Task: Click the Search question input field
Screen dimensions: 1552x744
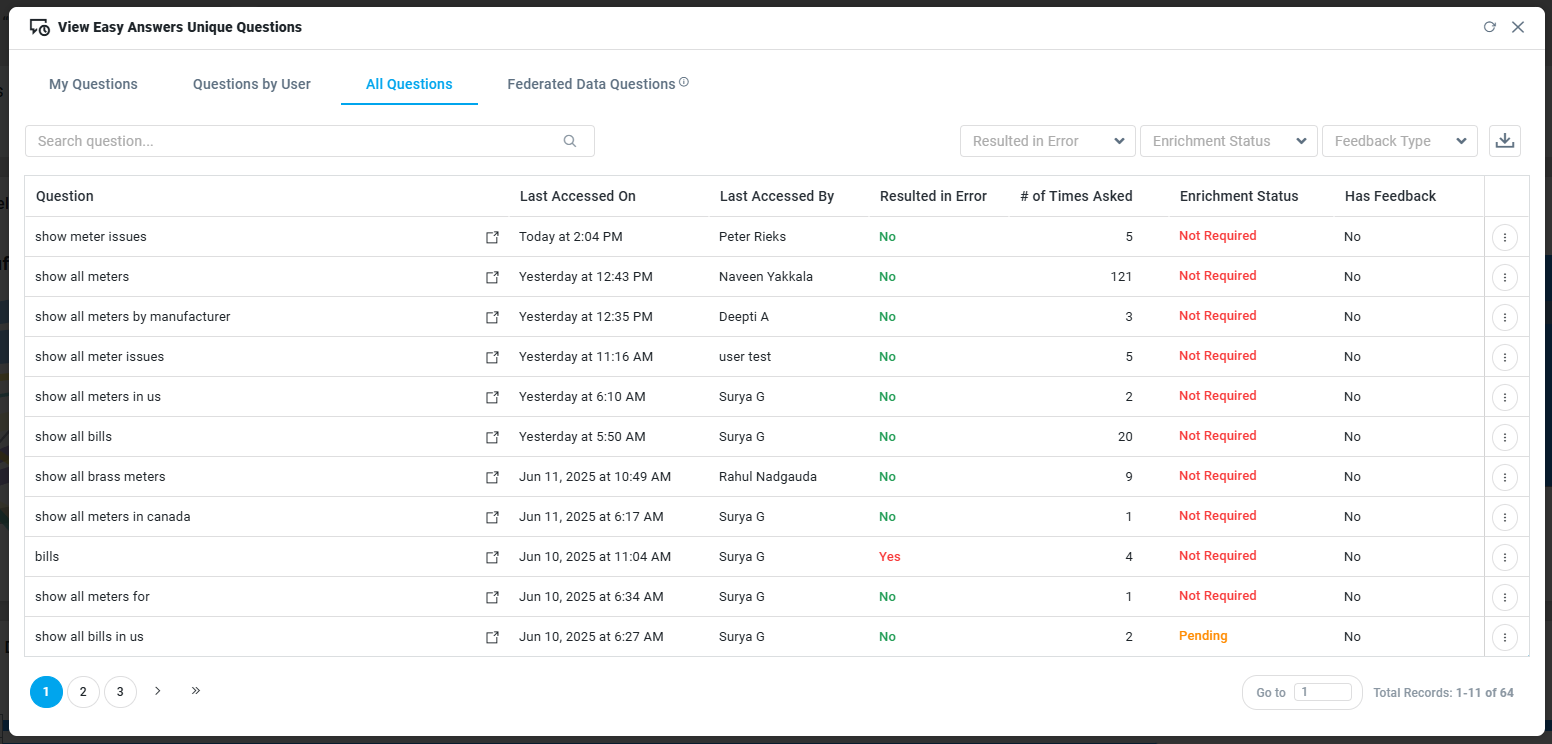Action: pos(295,141)
